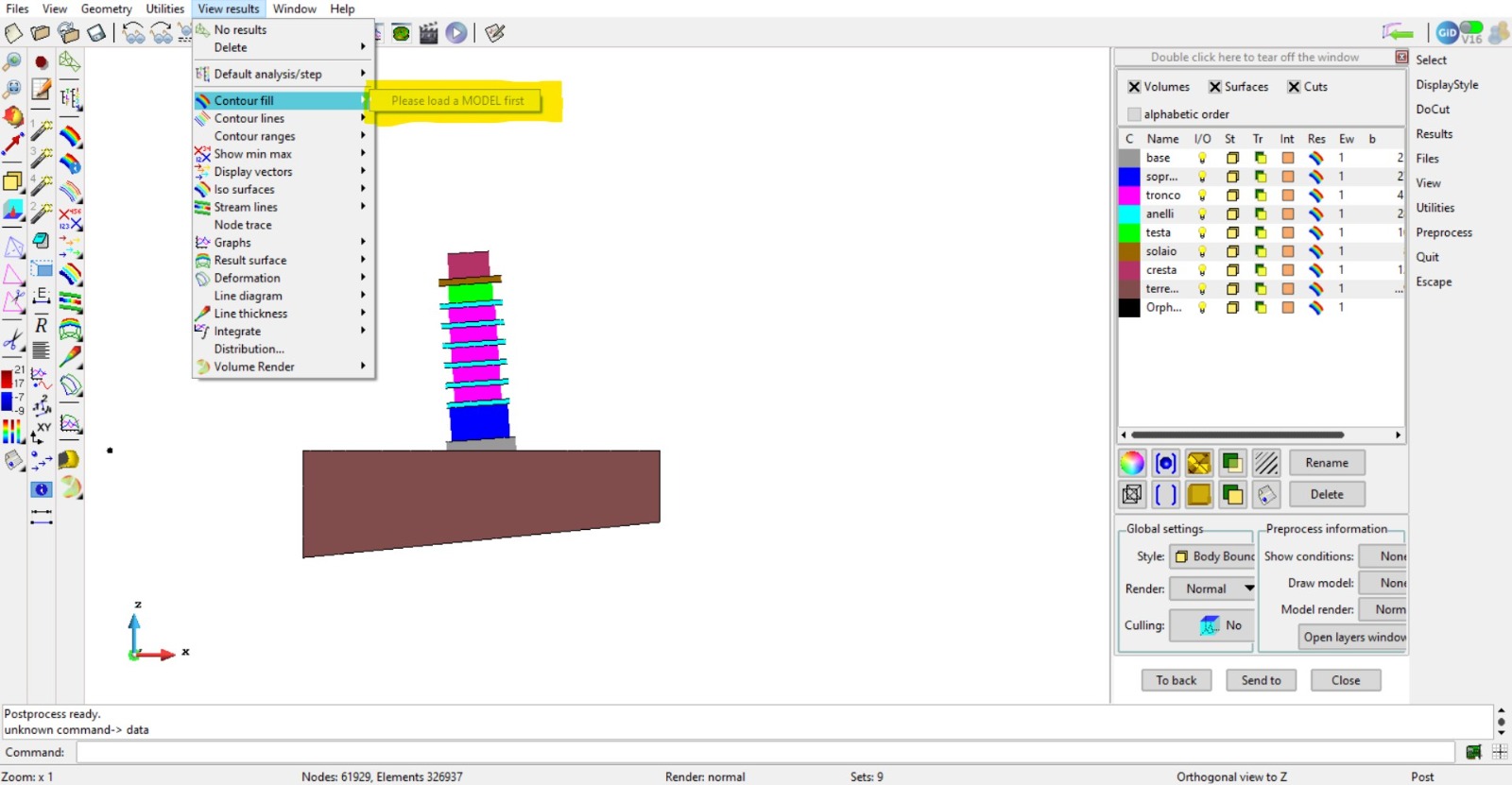Toggle the Volumes checkbox
1512x785 pixels.
click(x=1134, y=87)
